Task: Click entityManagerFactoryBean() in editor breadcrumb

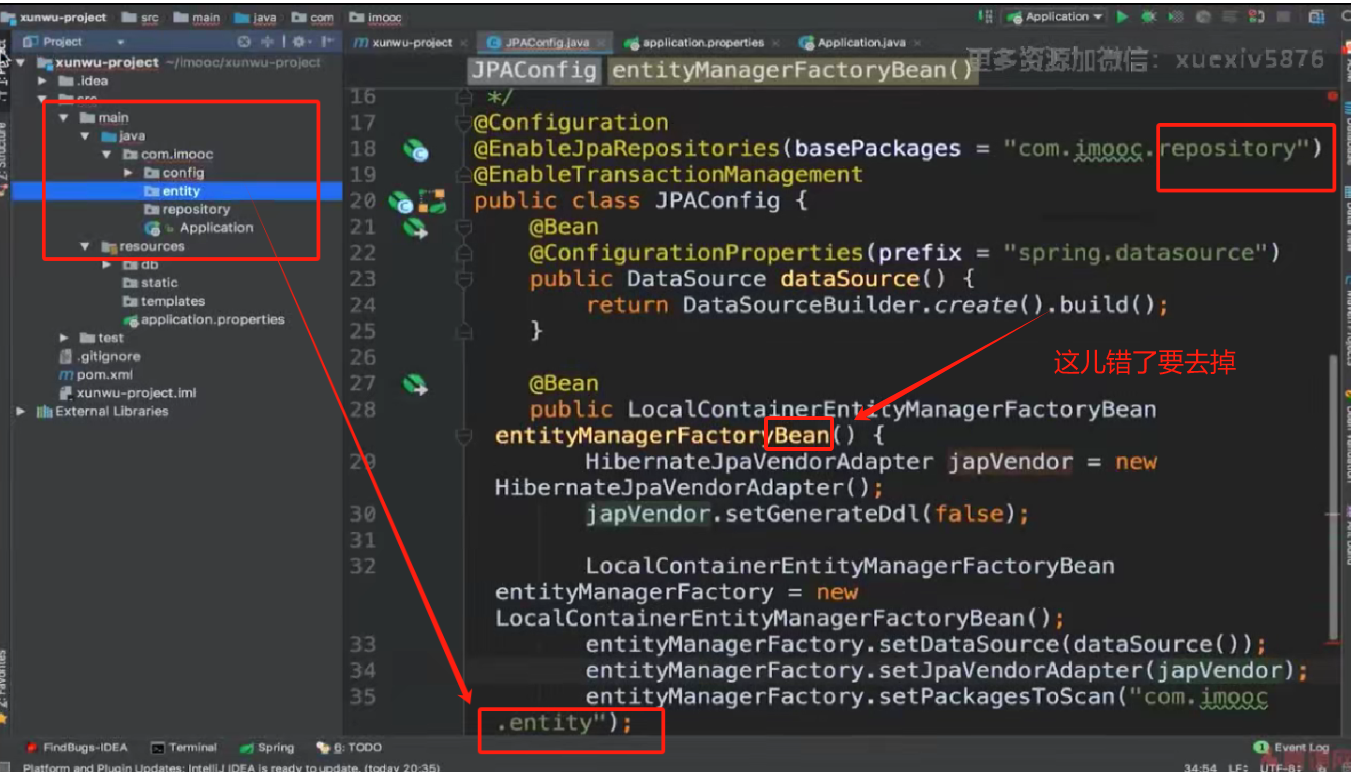Action: 792,71
